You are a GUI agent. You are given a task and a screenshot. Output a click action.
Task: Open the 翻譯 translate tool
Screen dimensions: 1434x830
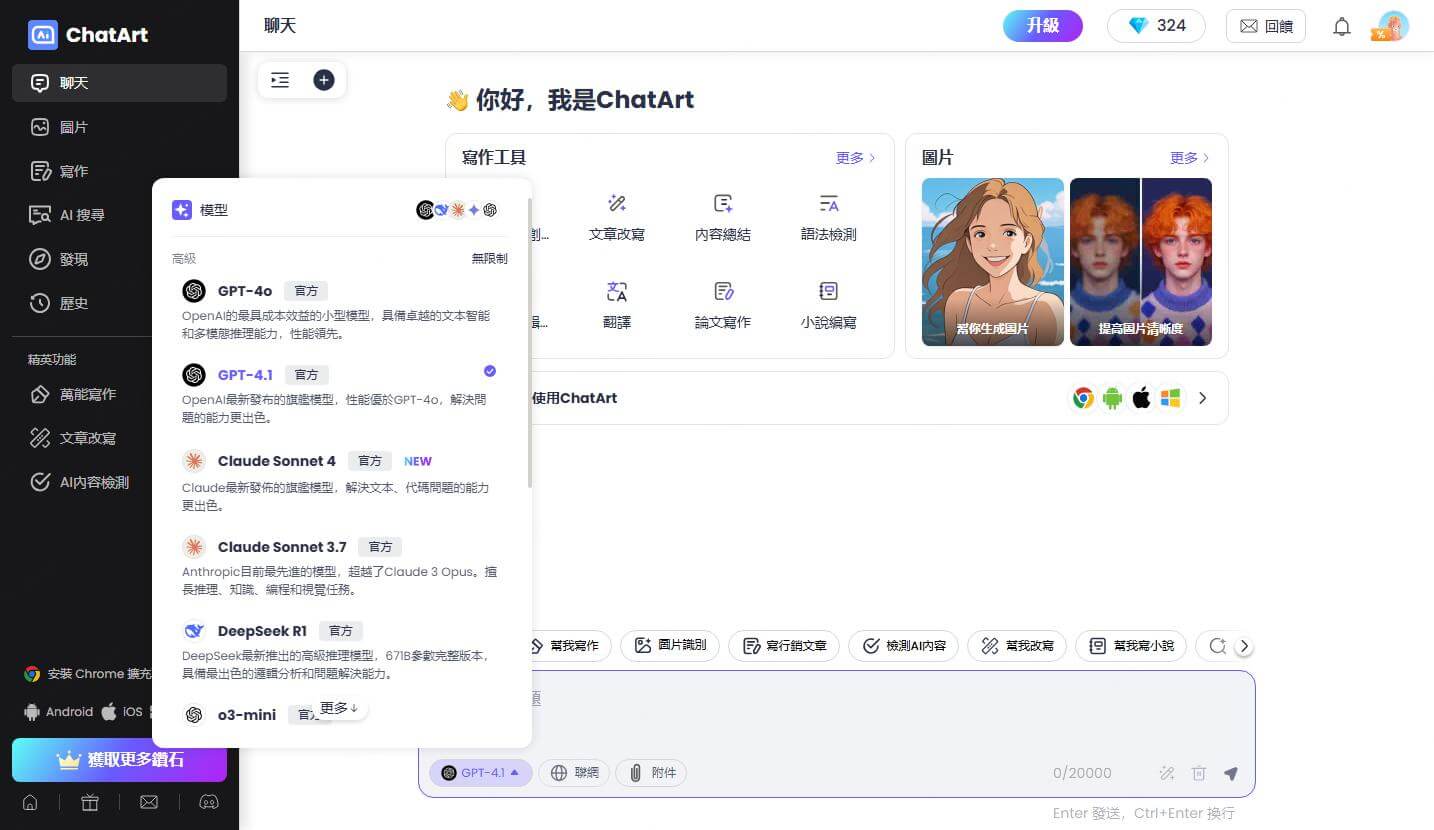(617, 305)
